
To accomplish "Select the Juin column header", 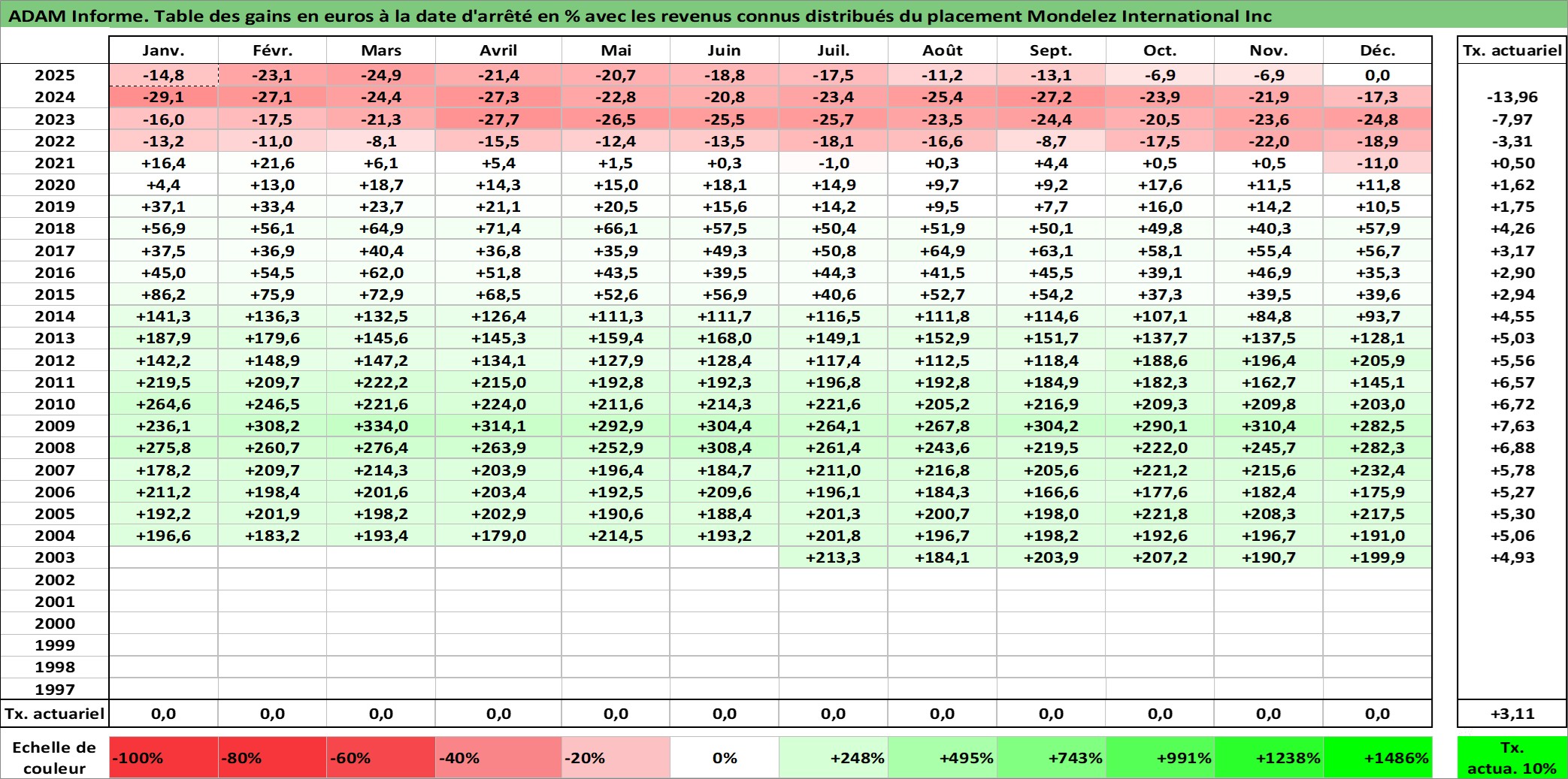I will [x=725, y=50].
